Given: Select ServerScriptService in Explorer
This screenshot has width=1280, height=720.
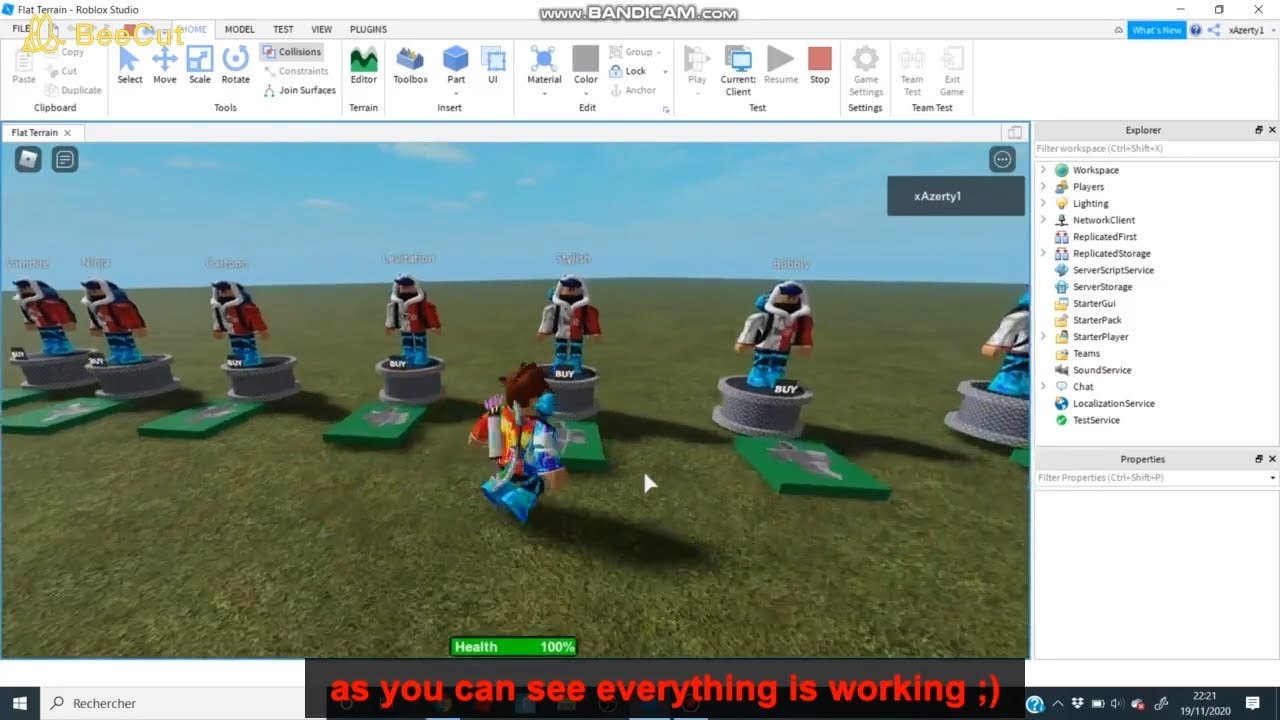Looking at the screenshot, I should coord(1113,270).
